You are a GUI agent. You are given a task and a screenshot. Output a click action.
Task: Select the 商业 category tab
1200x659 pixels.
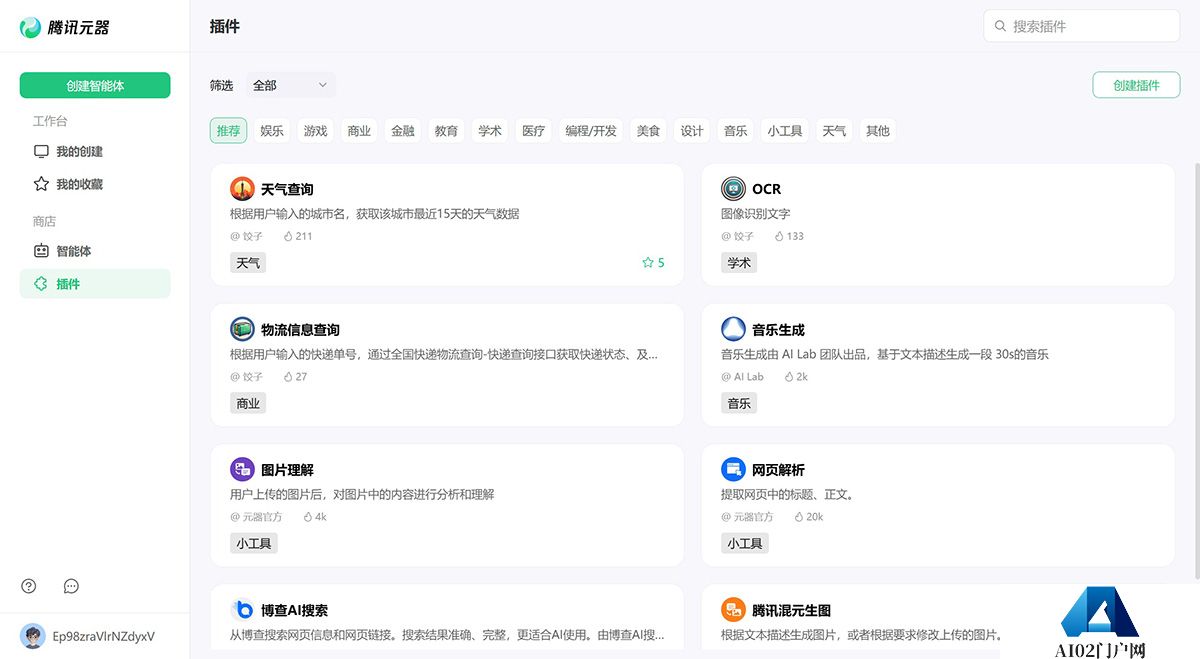359,131
